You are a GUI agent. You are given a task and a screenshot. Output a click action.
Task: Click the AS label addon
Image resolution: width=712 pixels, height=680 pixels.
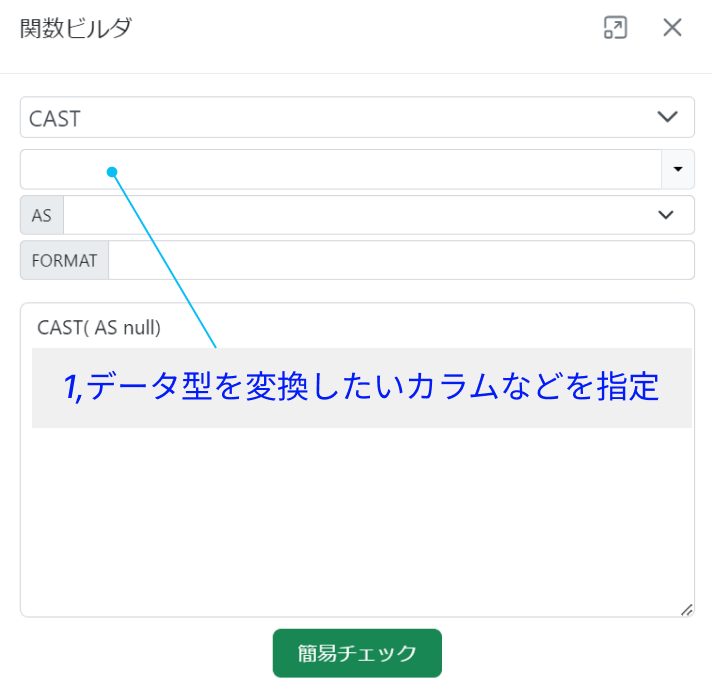(42, 215)
